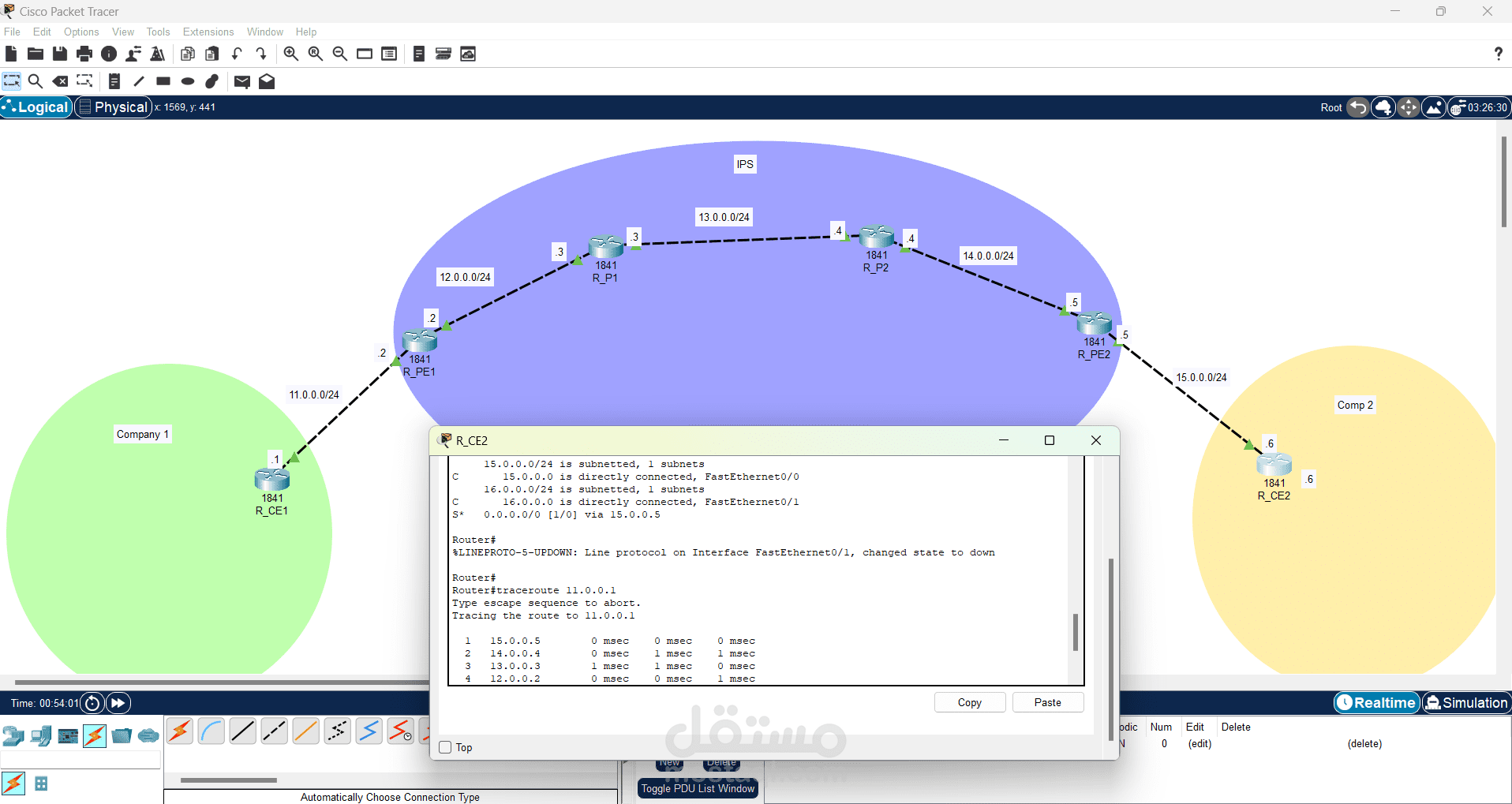Image resolution: width=1512 pixels, height=804 pixels.
Task: Open the Tools menu
Action: click(x=158, y=32)
